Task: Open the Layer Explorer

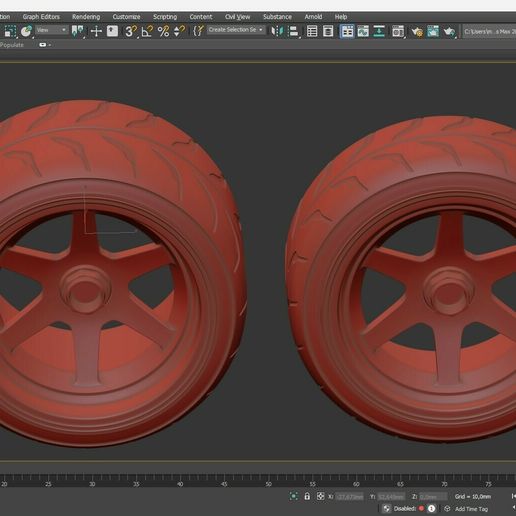Action: 328,31
